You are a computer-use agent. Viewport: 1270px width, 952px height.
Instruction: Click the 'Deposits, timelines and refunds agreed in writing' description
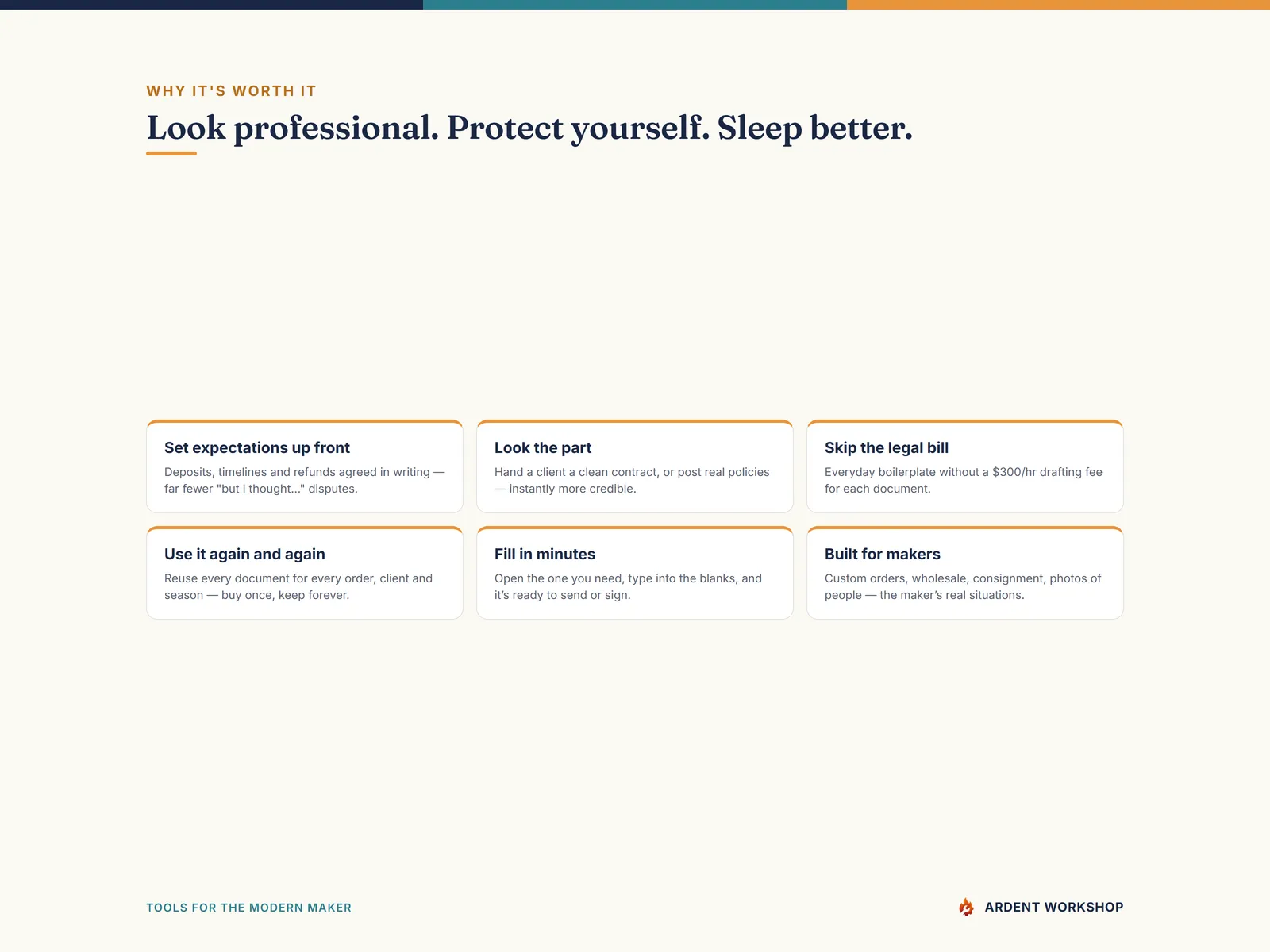[305, 480]
